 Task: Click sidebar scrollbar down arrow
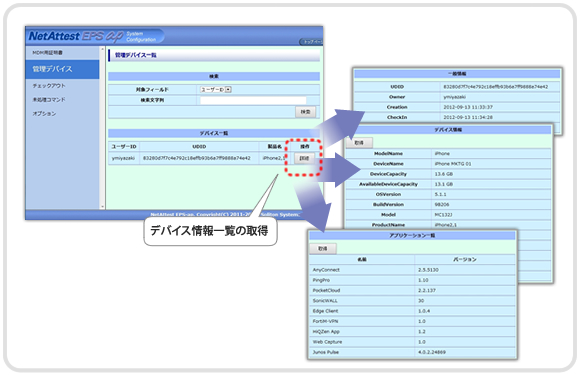pyautogui.click(x=102, y=207)
